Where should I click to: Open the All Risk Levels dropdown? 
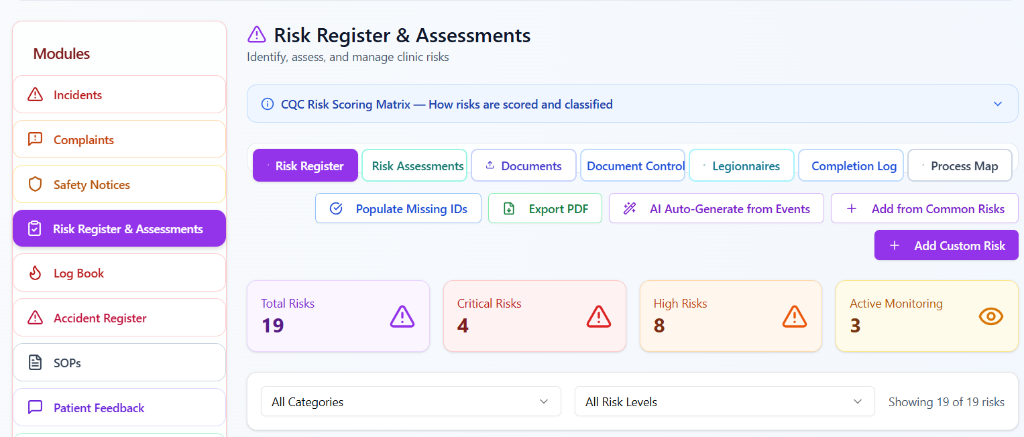tap(724, 402)
